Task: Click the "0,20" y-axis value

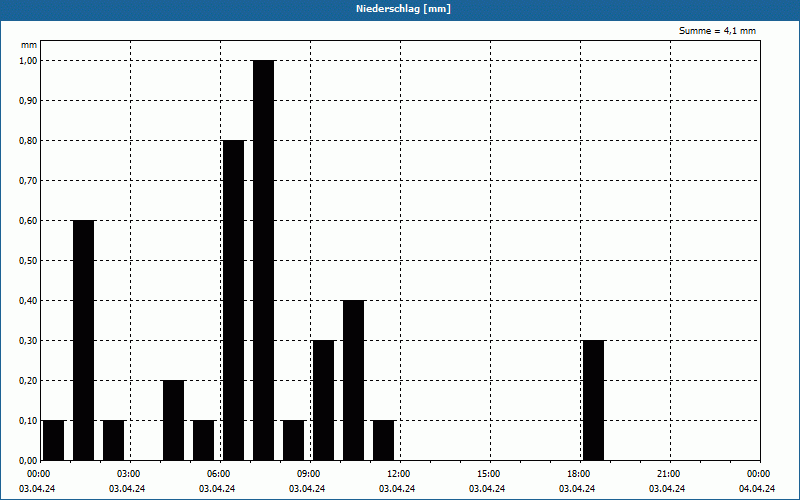Action: pyautogui.click(x=29, y=381)
